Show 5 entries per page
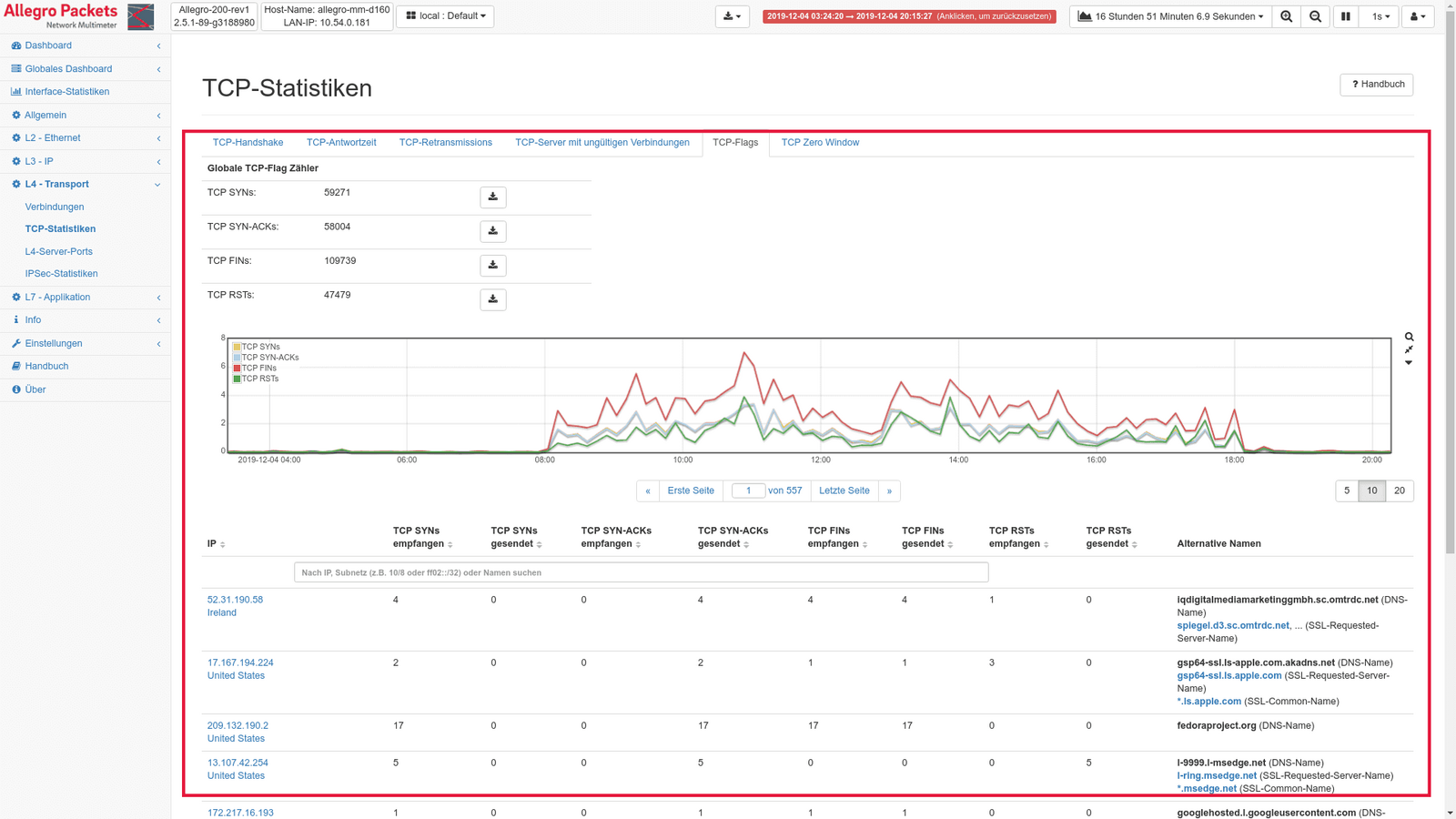1456x819 pixels. coord(1347,490)
